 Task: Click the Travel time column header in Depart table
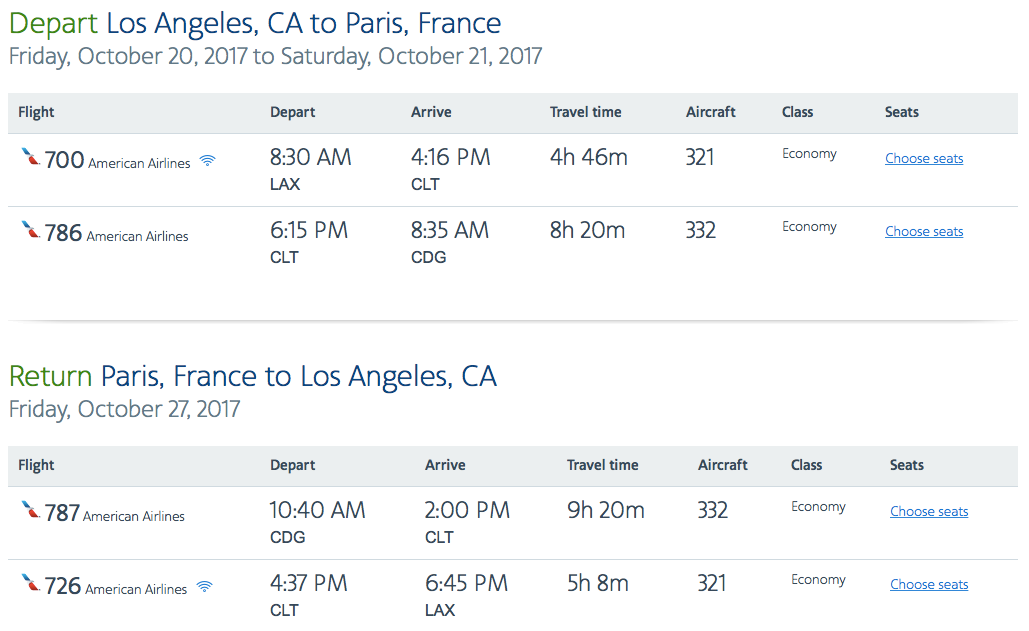tap(585, 112)
